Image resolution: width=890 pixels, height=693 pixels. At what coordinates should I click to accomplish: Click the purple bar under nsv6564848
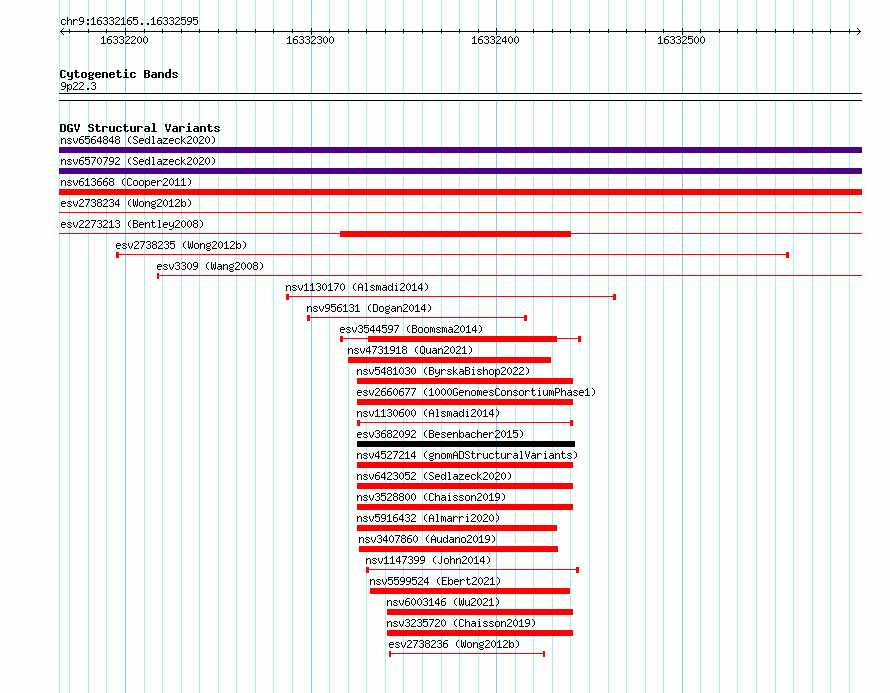[460, 150]
